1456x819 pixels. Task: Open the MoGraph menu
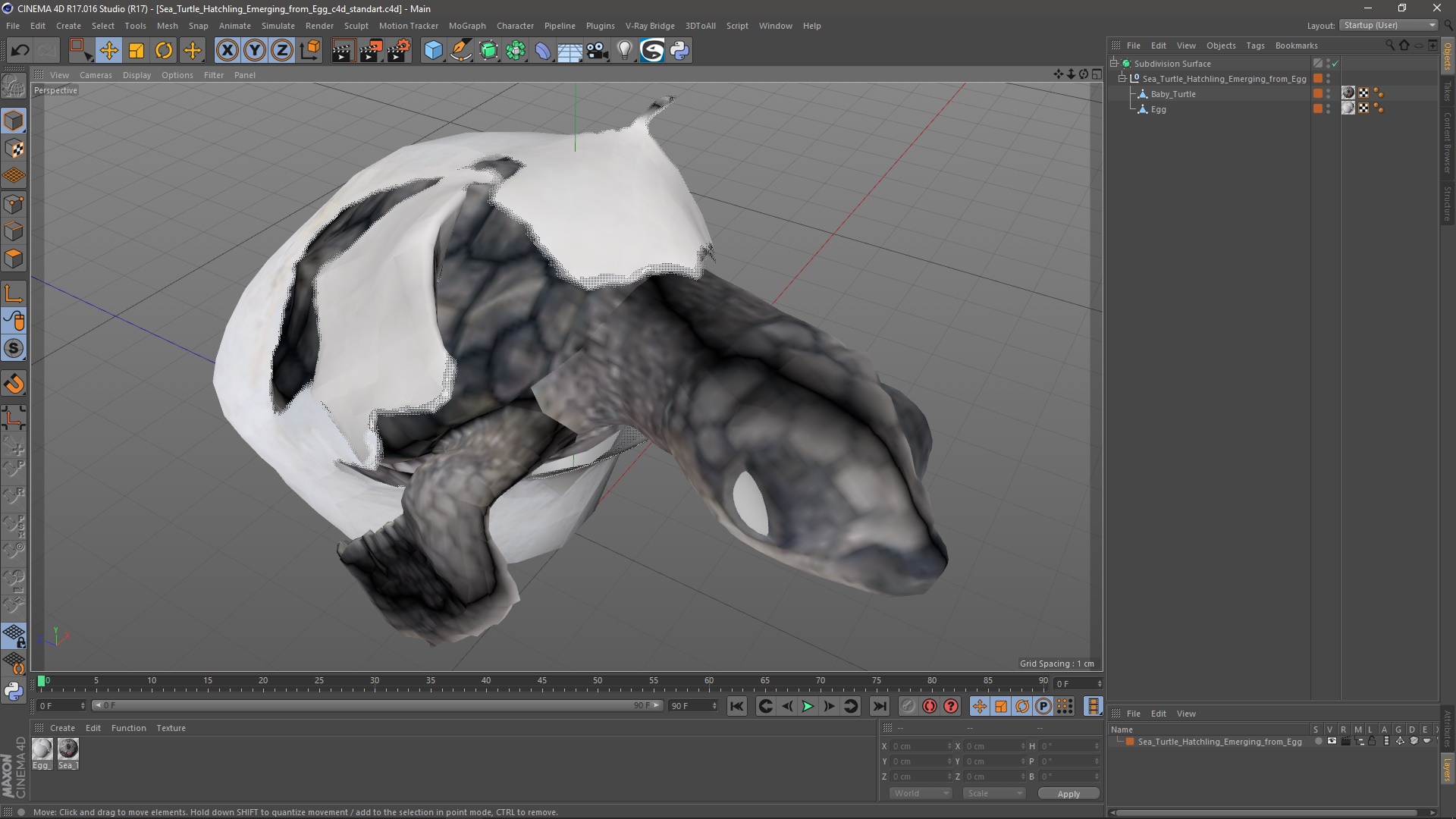pyautogui.click(x=467, y=26)
